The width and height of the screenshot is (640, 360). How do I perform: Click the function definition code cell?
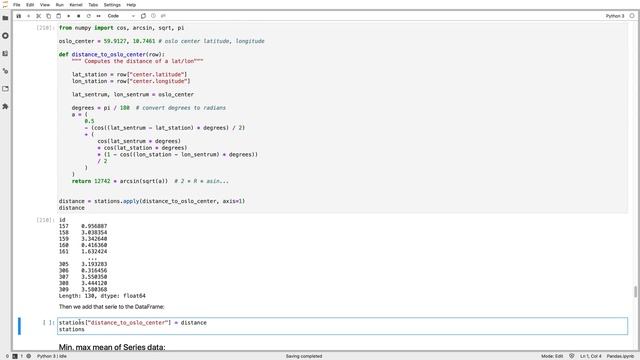(342, 118)
